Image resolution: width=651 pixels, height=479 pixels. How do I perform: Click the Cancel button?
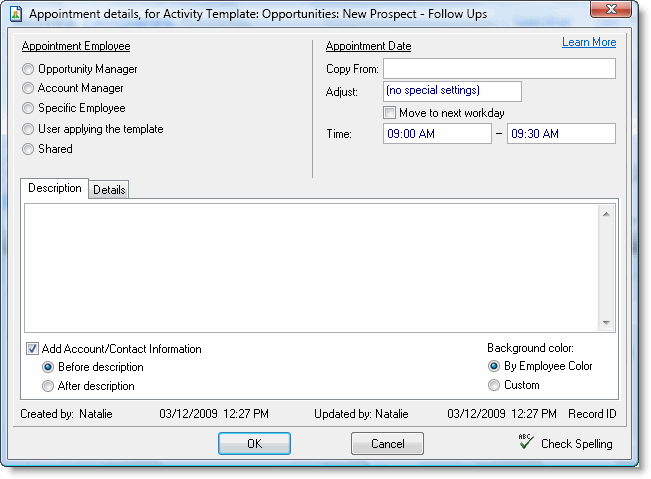click(x=387, y=444)
